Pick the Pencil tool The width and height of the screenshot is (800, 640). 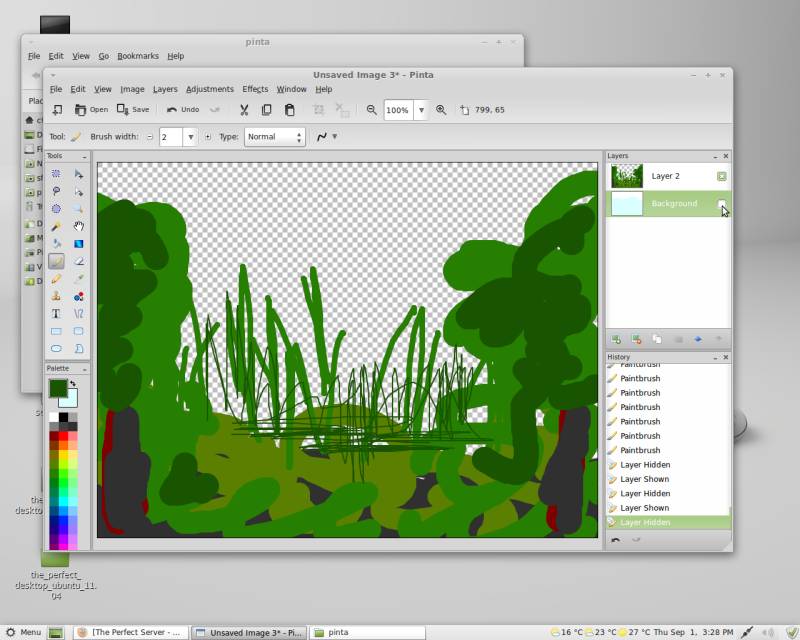pyautogui.click(x=56, y=278)
